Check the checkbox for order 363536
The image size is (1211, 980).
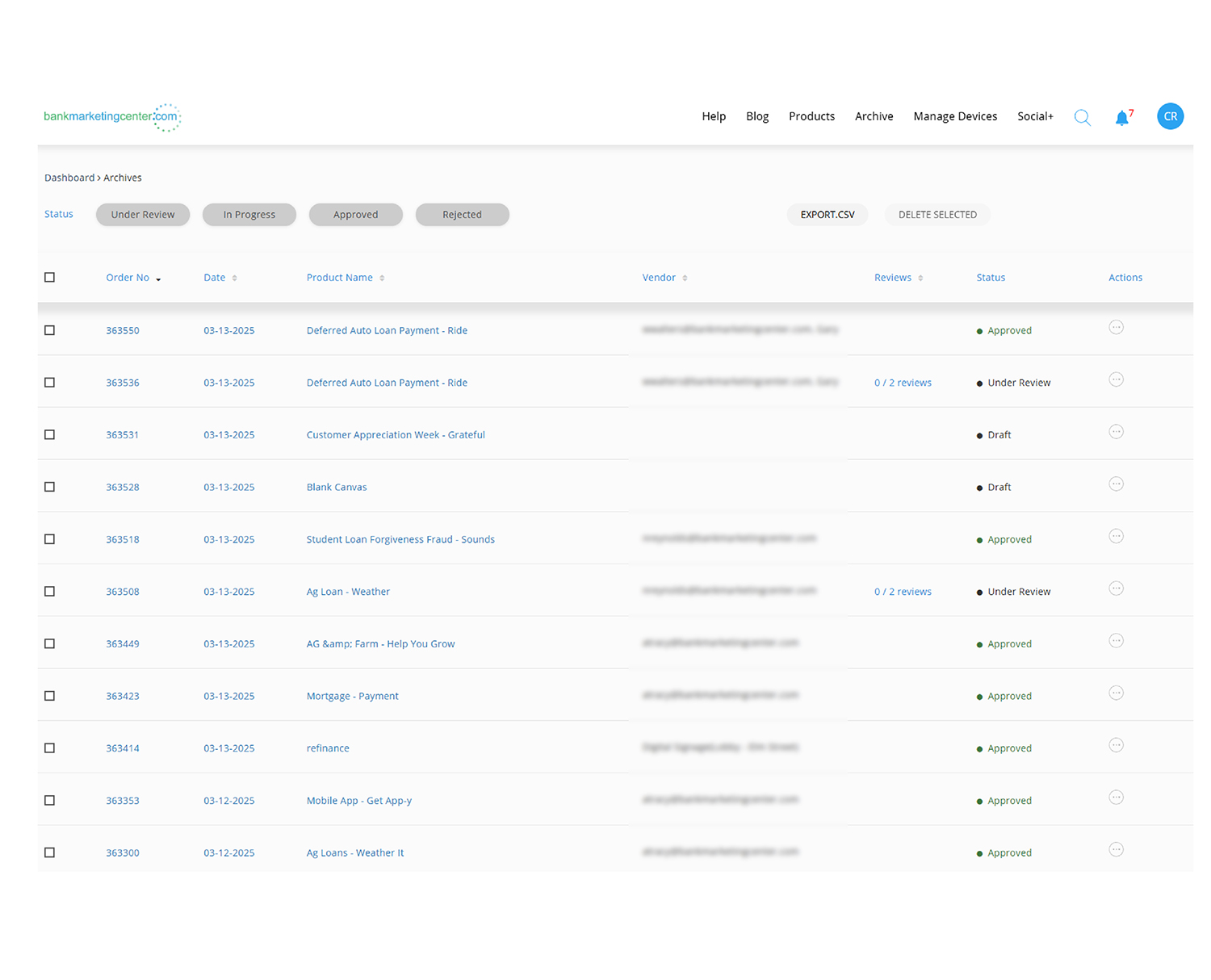click(49, 382)
